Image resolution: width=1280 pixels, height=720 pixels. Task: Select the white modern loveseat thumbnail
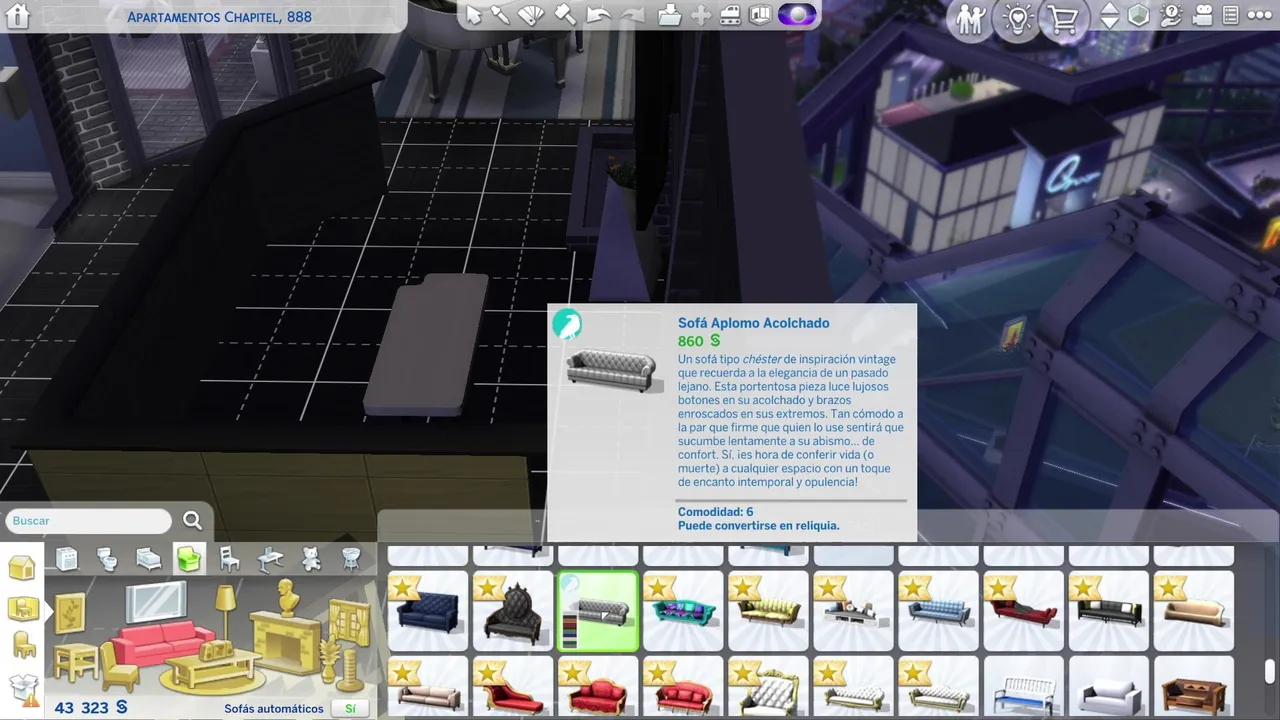click(x=1108, y=687)
